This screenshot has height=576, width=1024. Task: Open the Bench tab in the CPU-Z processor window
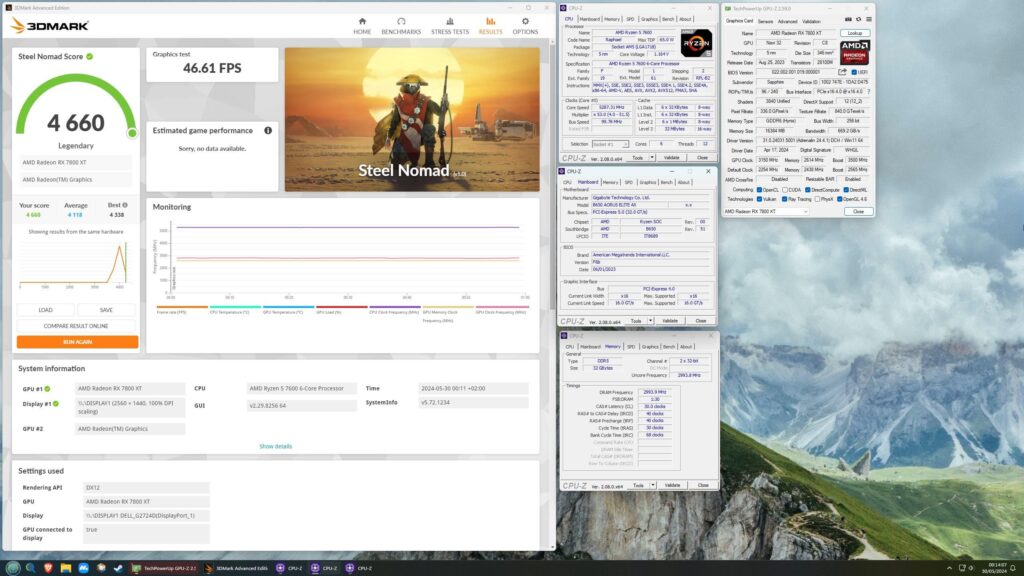(668, 19)
